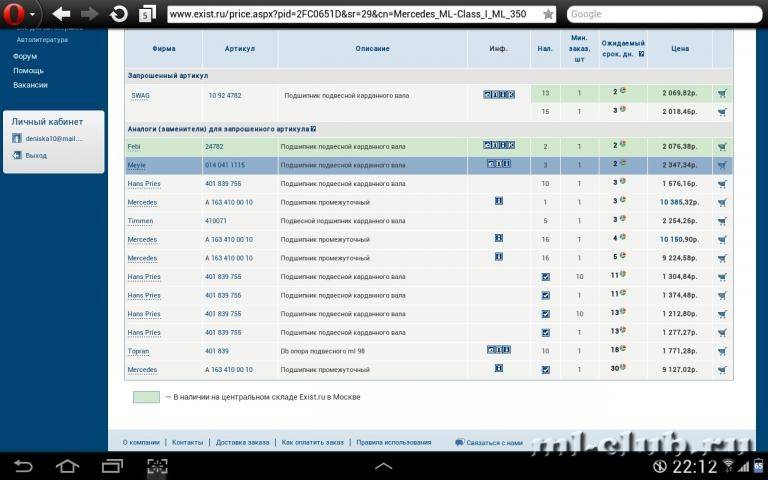Tap the Android recent apps button

tap(112, 466)
